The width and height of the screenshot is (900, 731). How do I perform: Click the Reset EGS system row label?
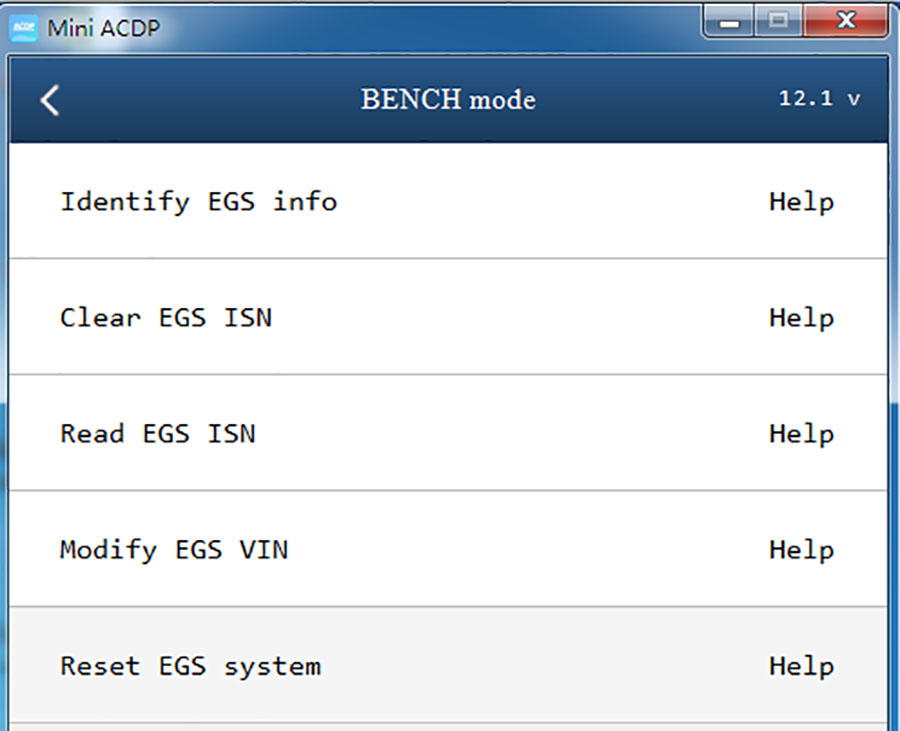click(190, 665)
